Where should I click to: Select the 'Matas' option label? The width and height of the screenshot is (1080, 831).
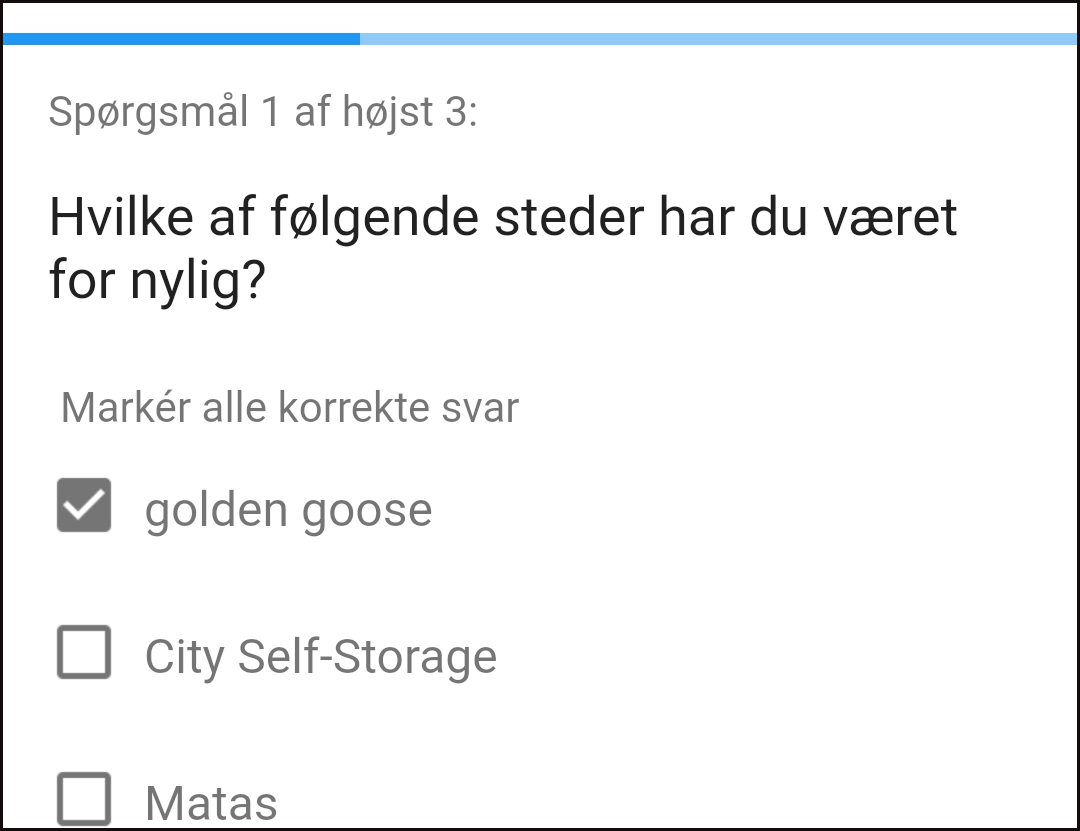pyautogui.click(x=211, y=803)
